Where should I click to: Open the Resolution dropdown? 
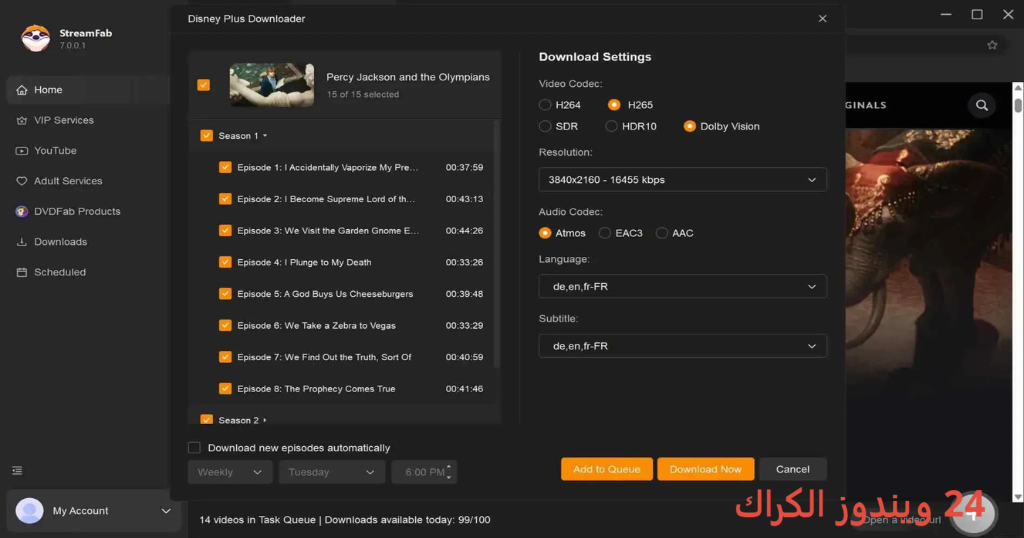tap(682, 180)
